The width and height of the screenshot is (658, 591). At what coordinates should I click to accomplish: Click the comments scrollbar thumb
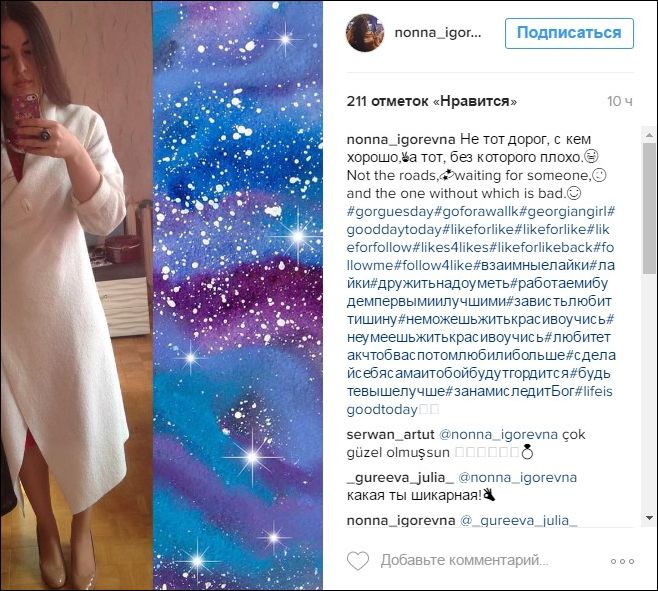pyautogui.click(x=649, y=209)
